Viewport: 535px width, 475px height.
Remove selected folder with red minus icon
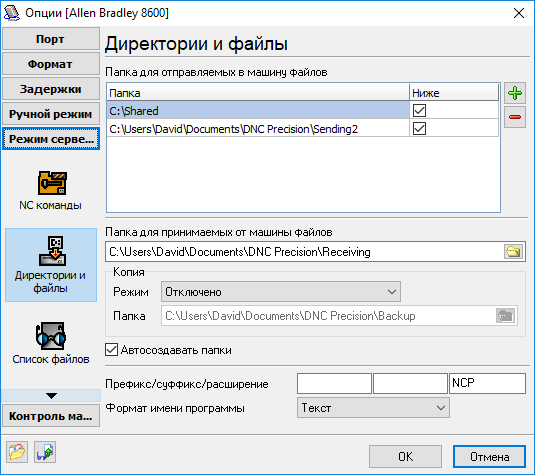[x=515, y=117]
